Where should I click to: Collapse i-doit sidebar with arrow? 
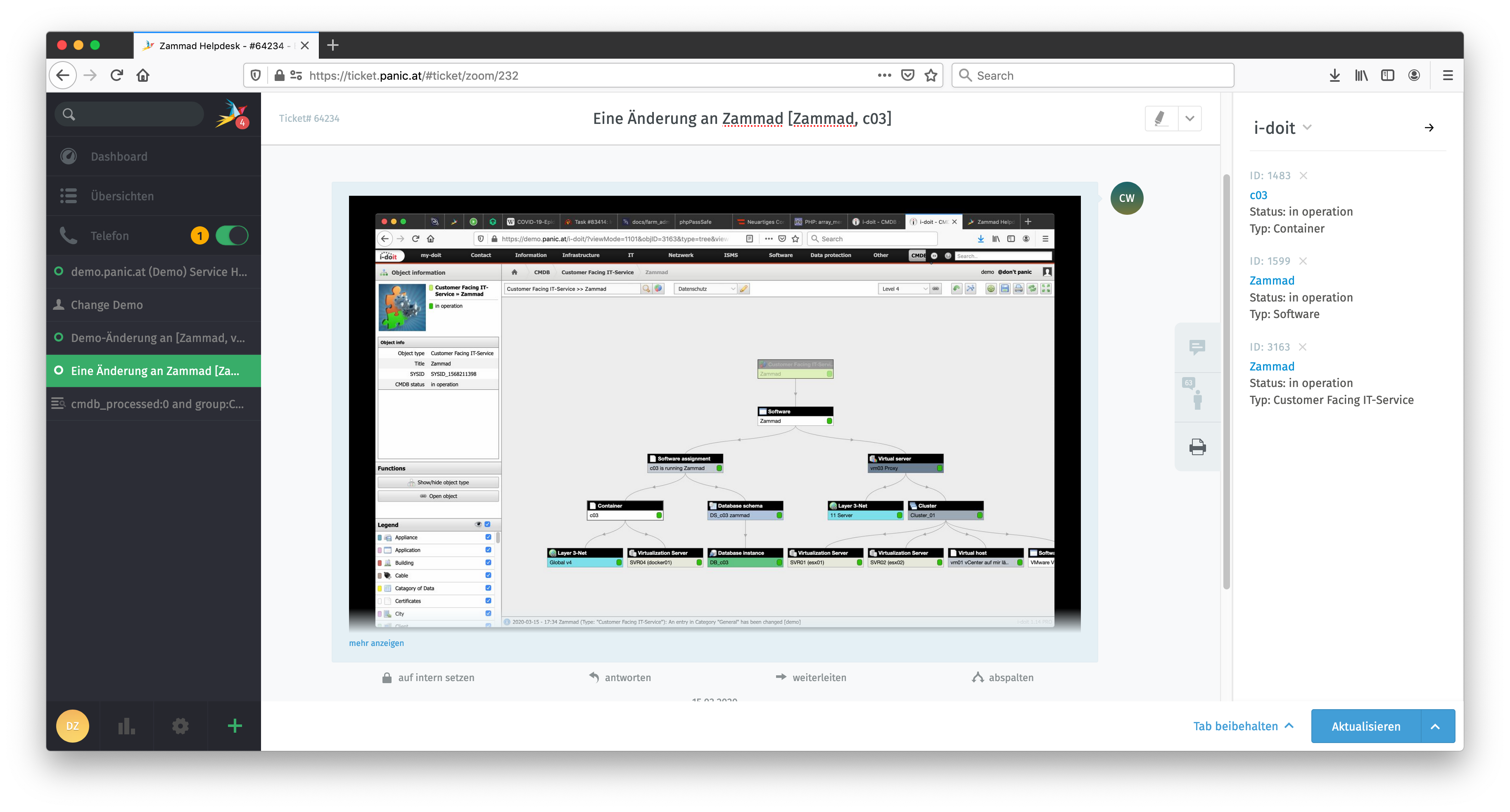(x=1429, y=128)
